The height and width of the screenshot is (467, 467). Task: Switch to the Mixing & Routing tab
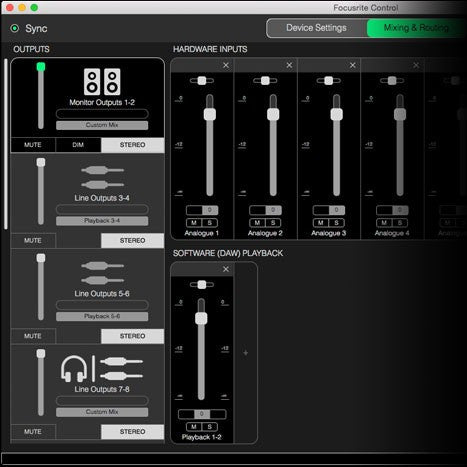tap(416, 28)
